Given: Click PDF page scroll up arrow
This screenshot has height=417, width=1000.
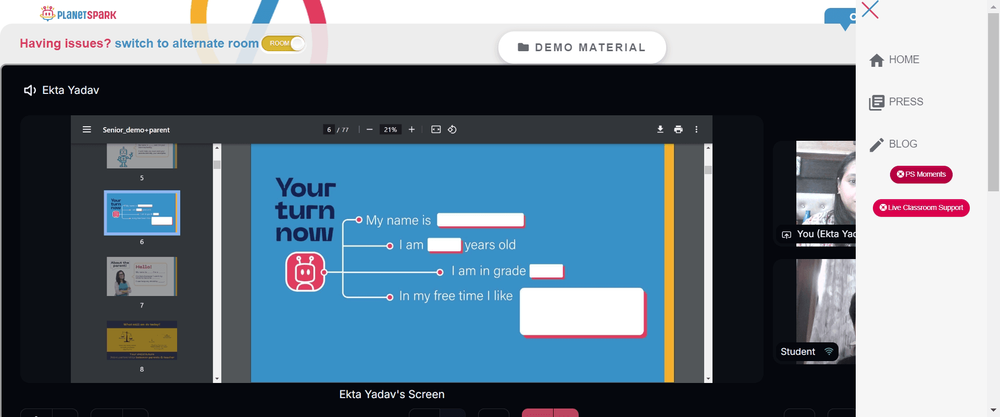Looking at the screenshot, I should coord(708,149).
